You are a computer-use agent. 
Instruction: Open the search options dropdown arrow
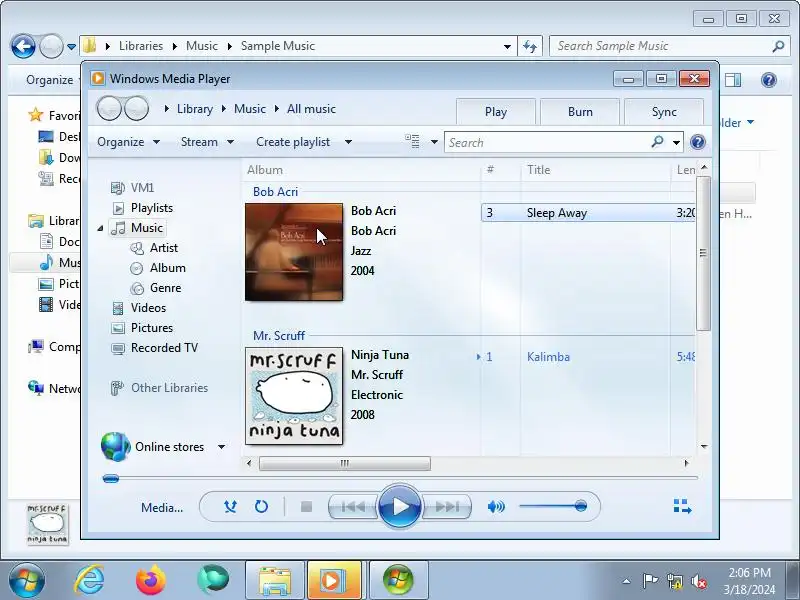pyautogui.click(x=677, y=142)
